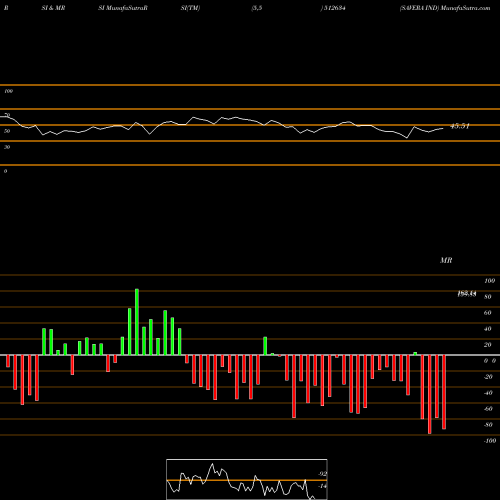
Task: Click the tallest green MR histogram bar
Action: [137, 322]
